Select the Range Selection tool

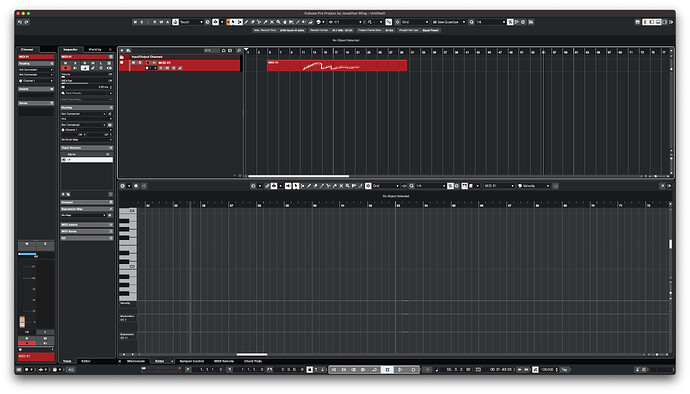[x=239, y=22]
